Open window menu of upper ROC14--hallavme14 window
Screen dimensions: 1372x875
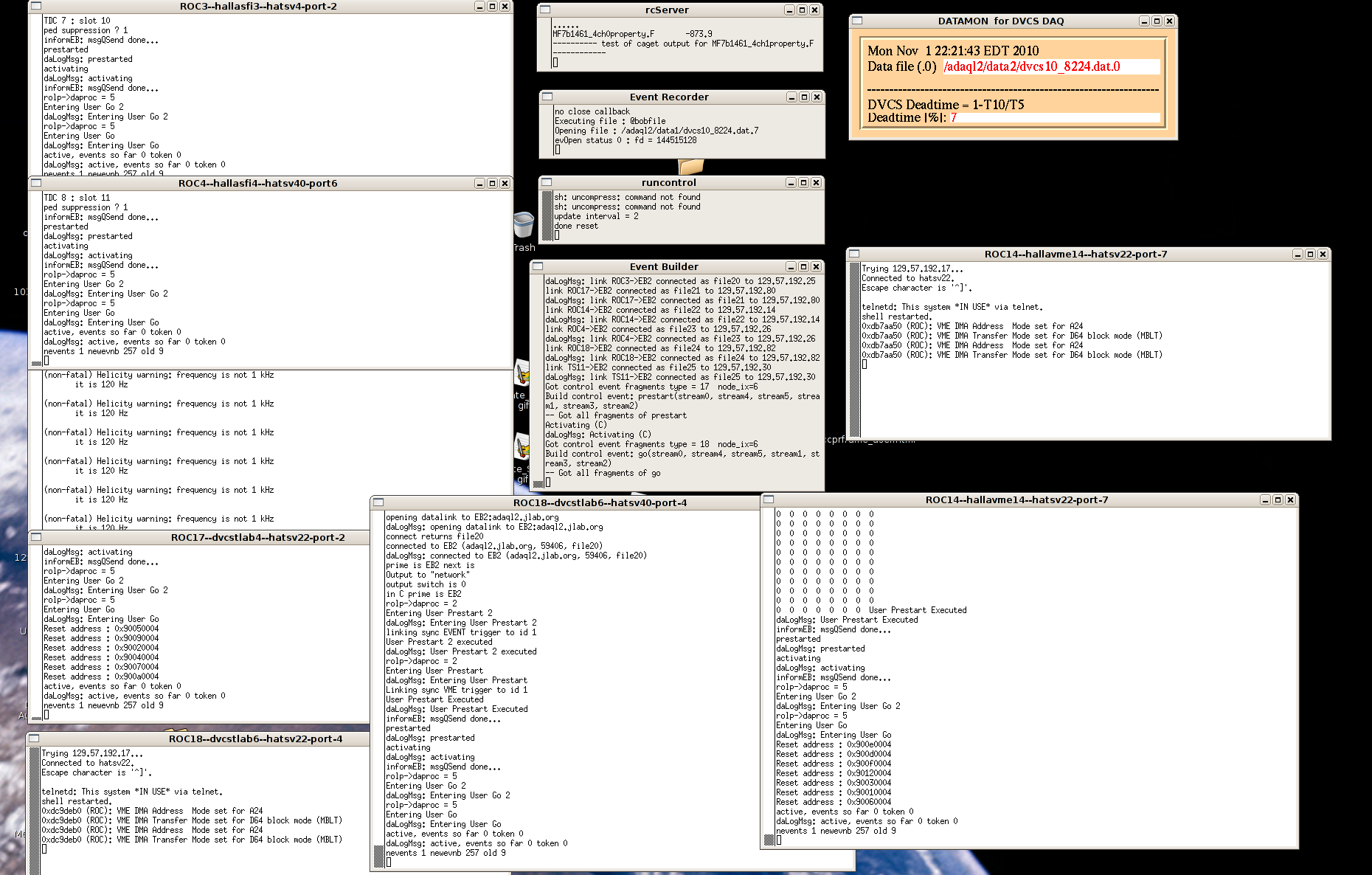click(855, 254)
